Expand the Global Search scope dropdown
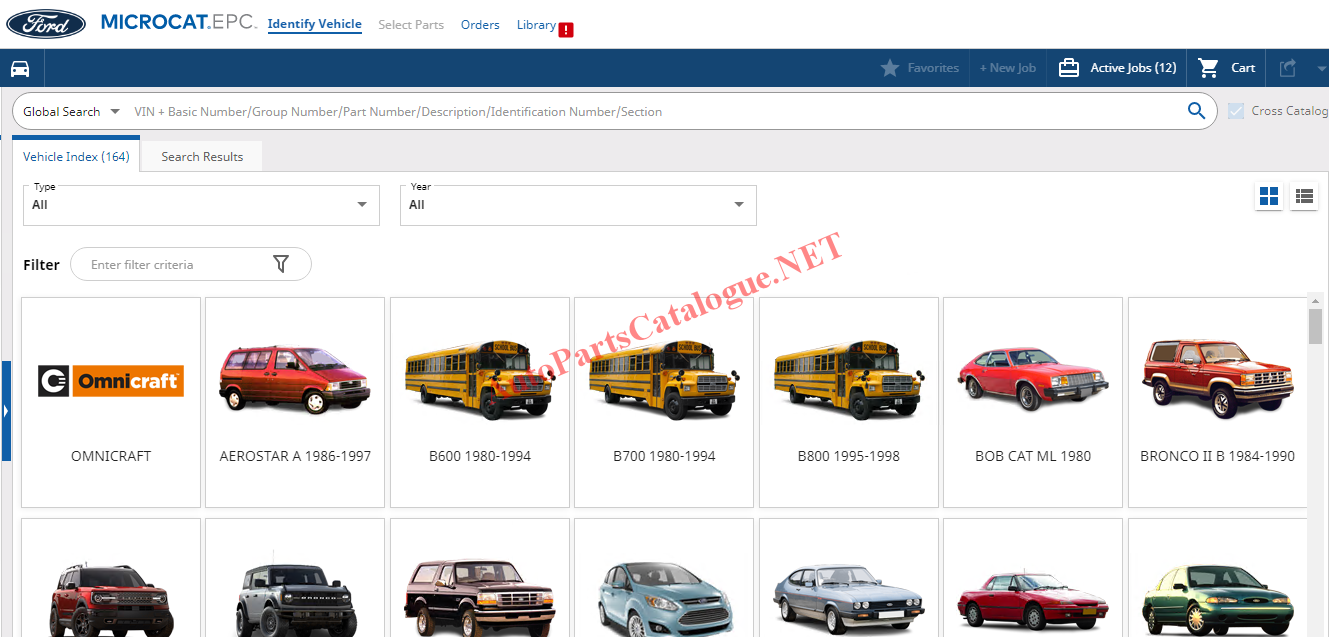Screen dimensions: 1329x637 pos(71,112)
